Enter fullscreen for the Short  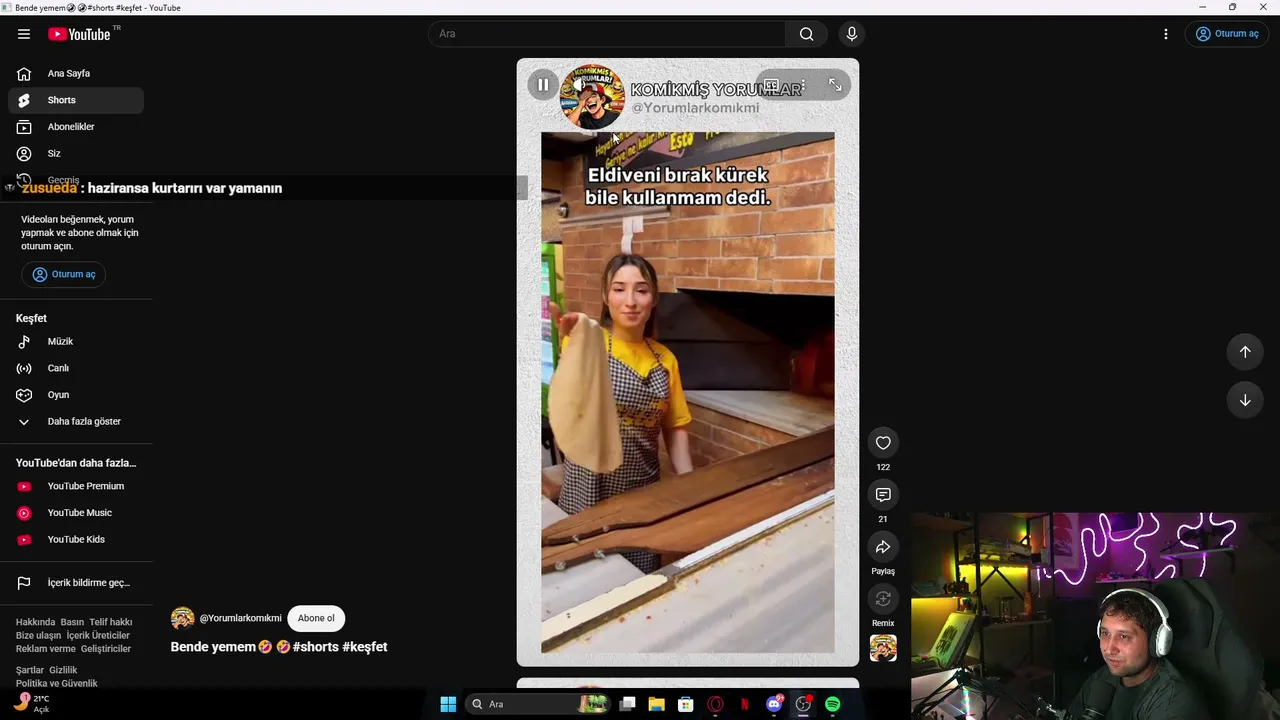pyautogui.click(x=835, y=85)
